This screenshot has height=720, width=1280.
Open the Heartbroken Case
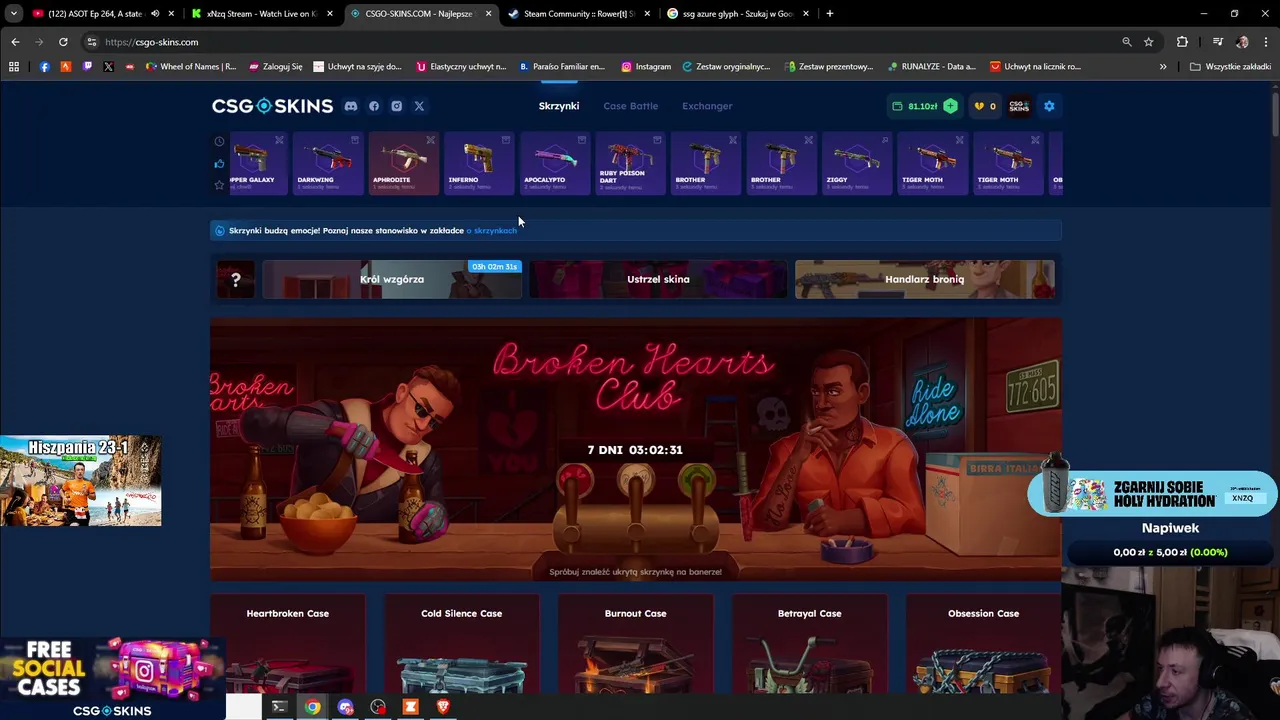tap(288, 645)
